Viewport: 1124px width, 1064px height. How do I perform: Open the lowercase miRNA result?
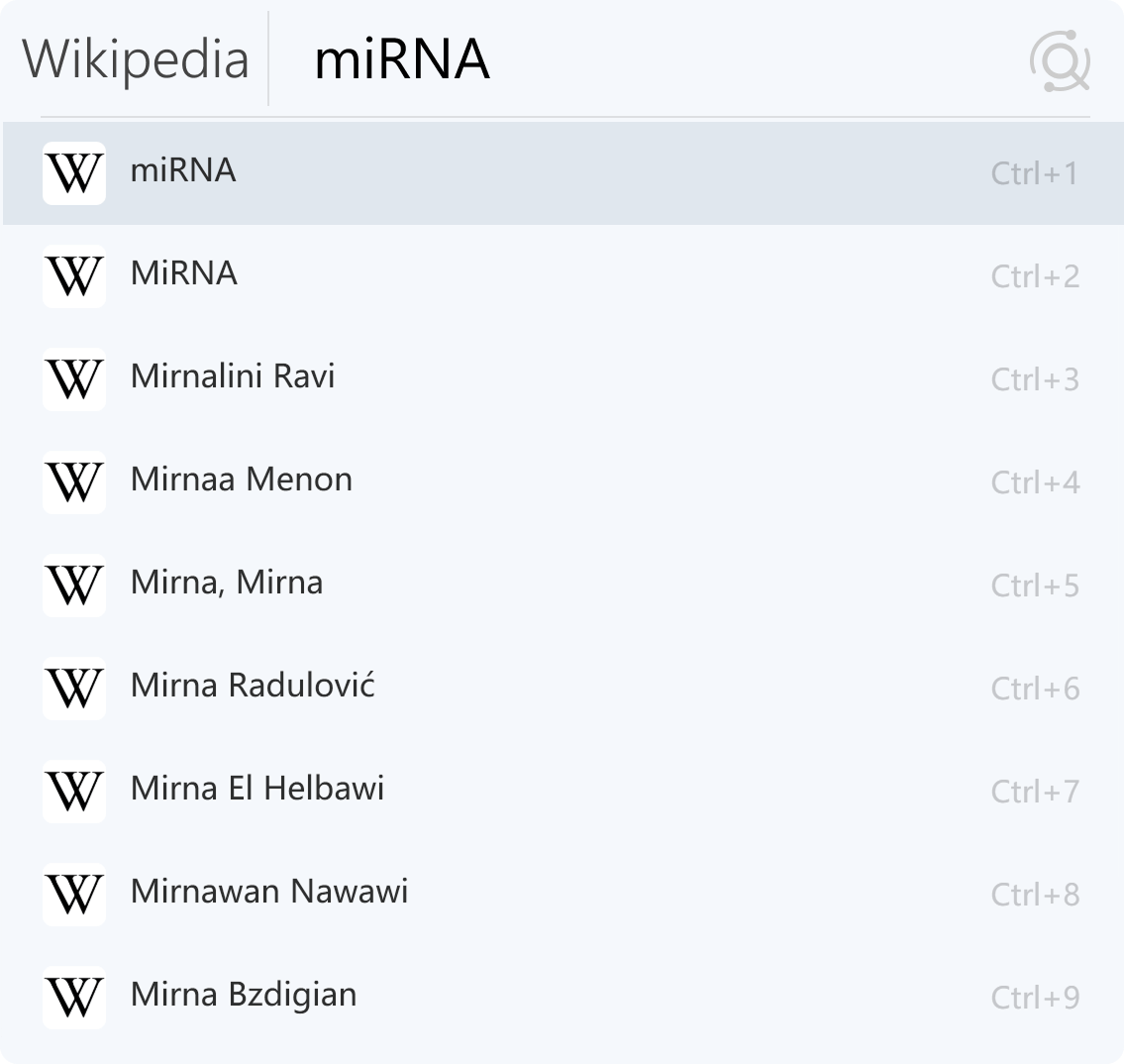(x=563, y=173)
